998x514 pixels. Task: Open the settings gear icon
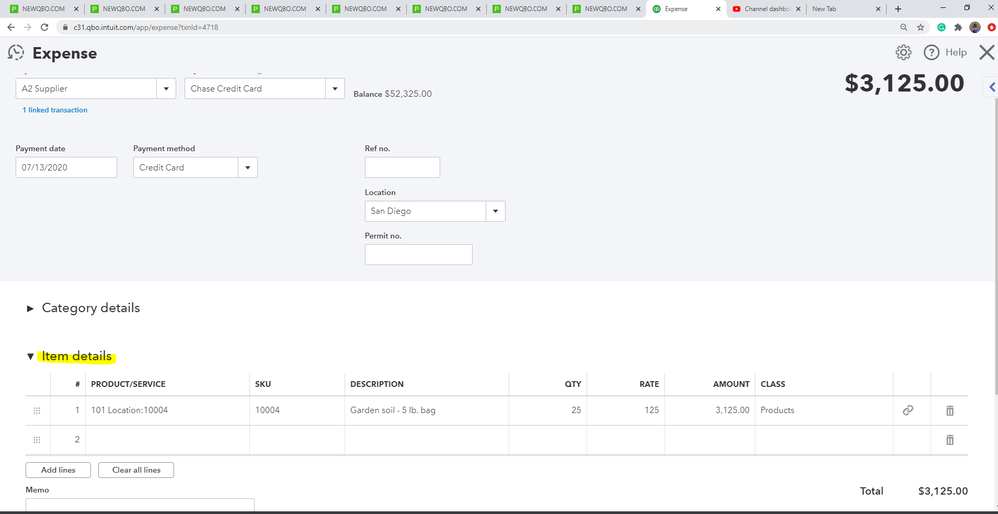pos(903,53)
